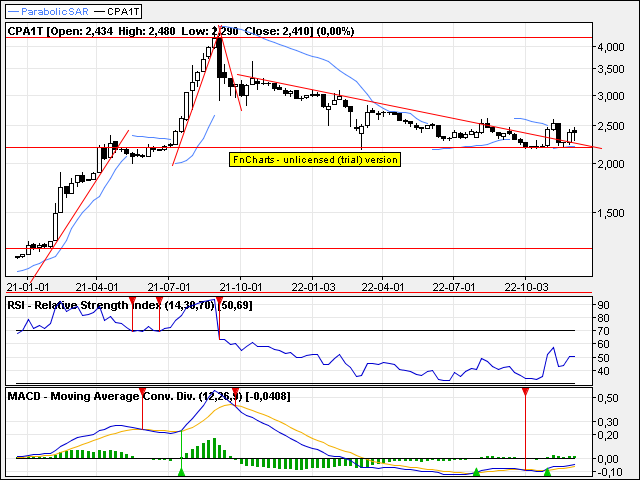This screenshot has width=640, height=480.
Task: Select the CPA1T open/high/low/close title text
Action: tap(181, 31)
